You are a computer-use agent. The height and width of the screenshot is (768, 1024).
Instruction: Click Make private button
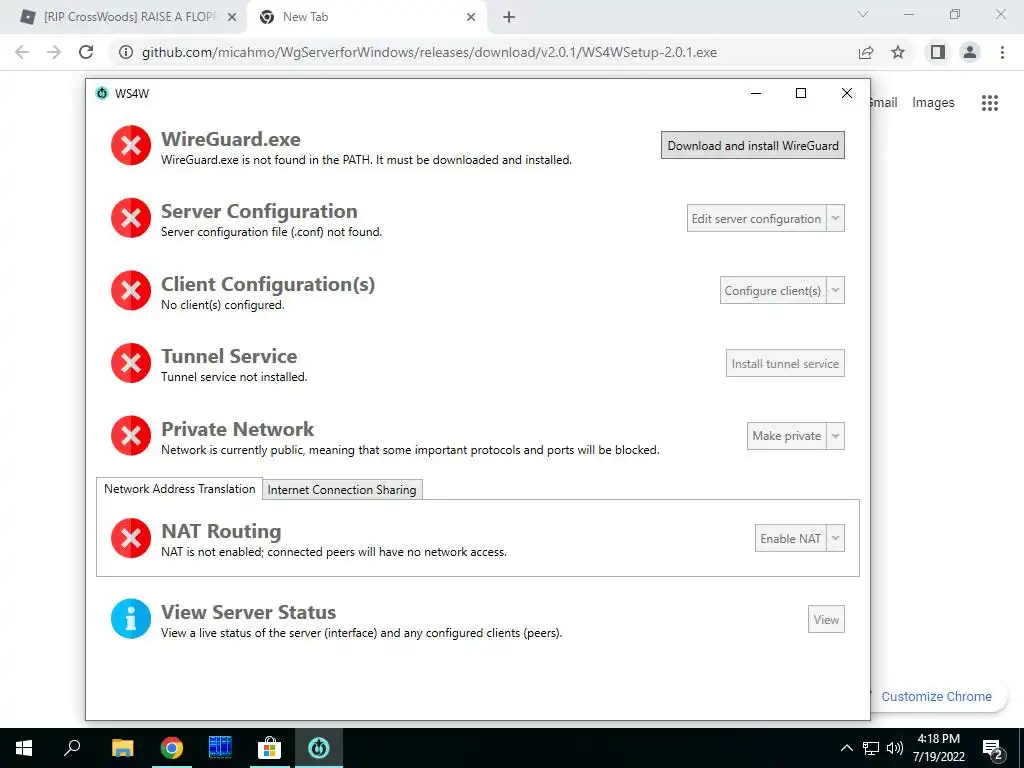786,436
